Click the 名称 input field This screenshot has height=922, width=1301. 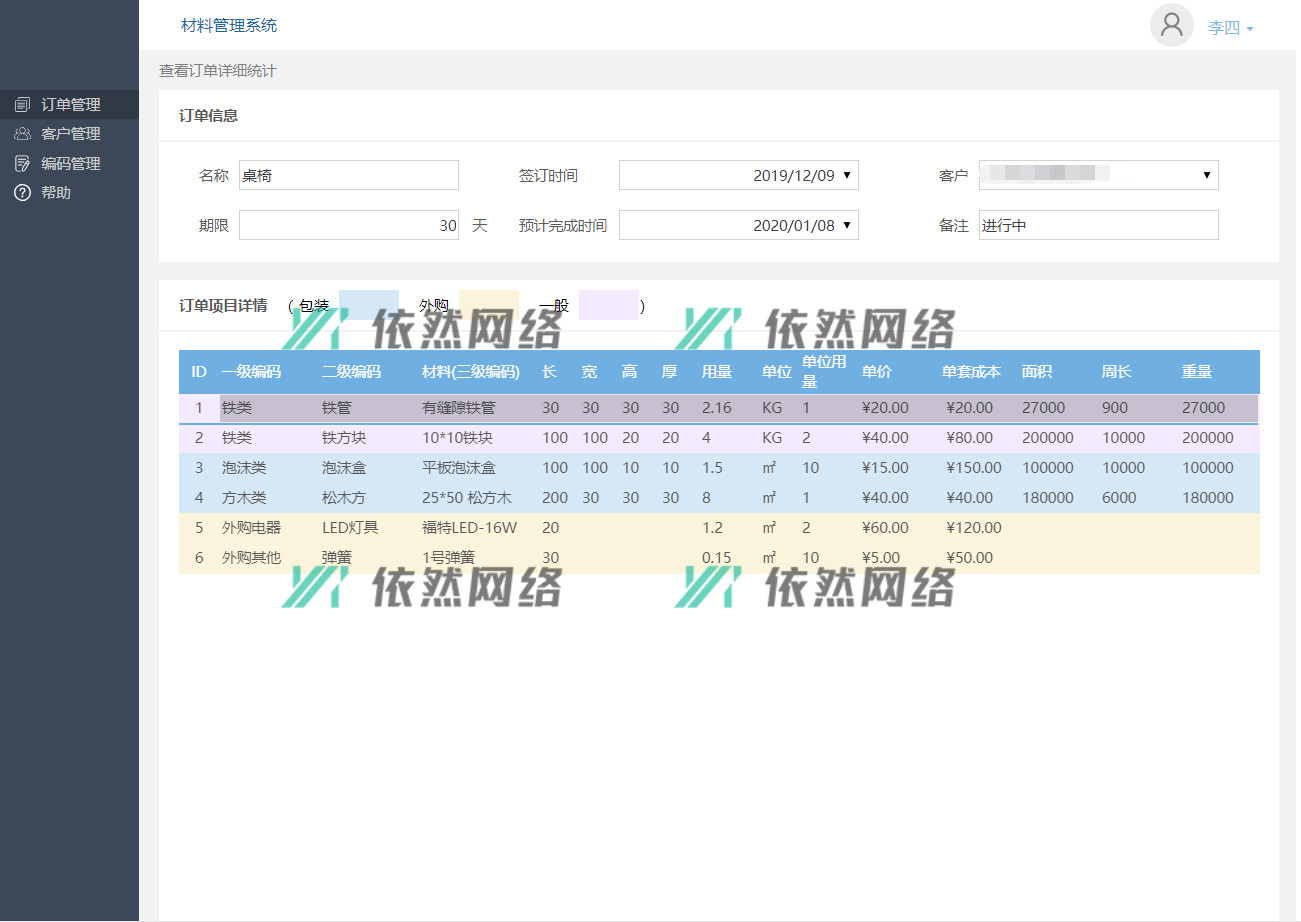(348, 176)
